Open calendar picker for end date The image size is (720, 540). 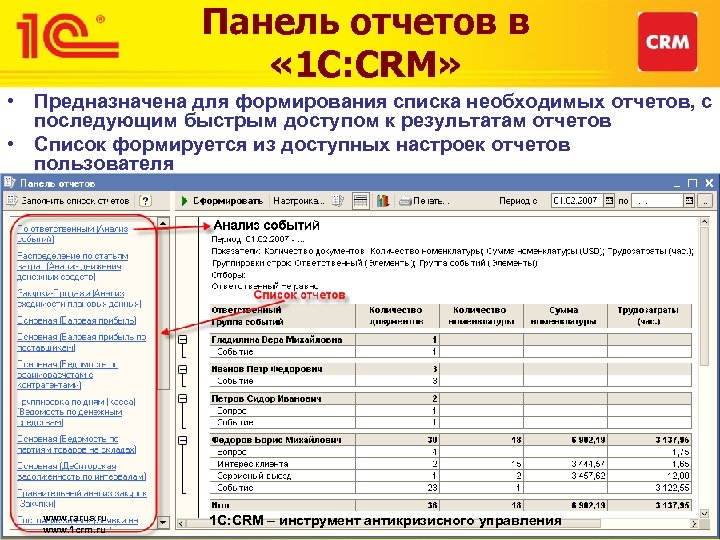click(x=689, y=201)
